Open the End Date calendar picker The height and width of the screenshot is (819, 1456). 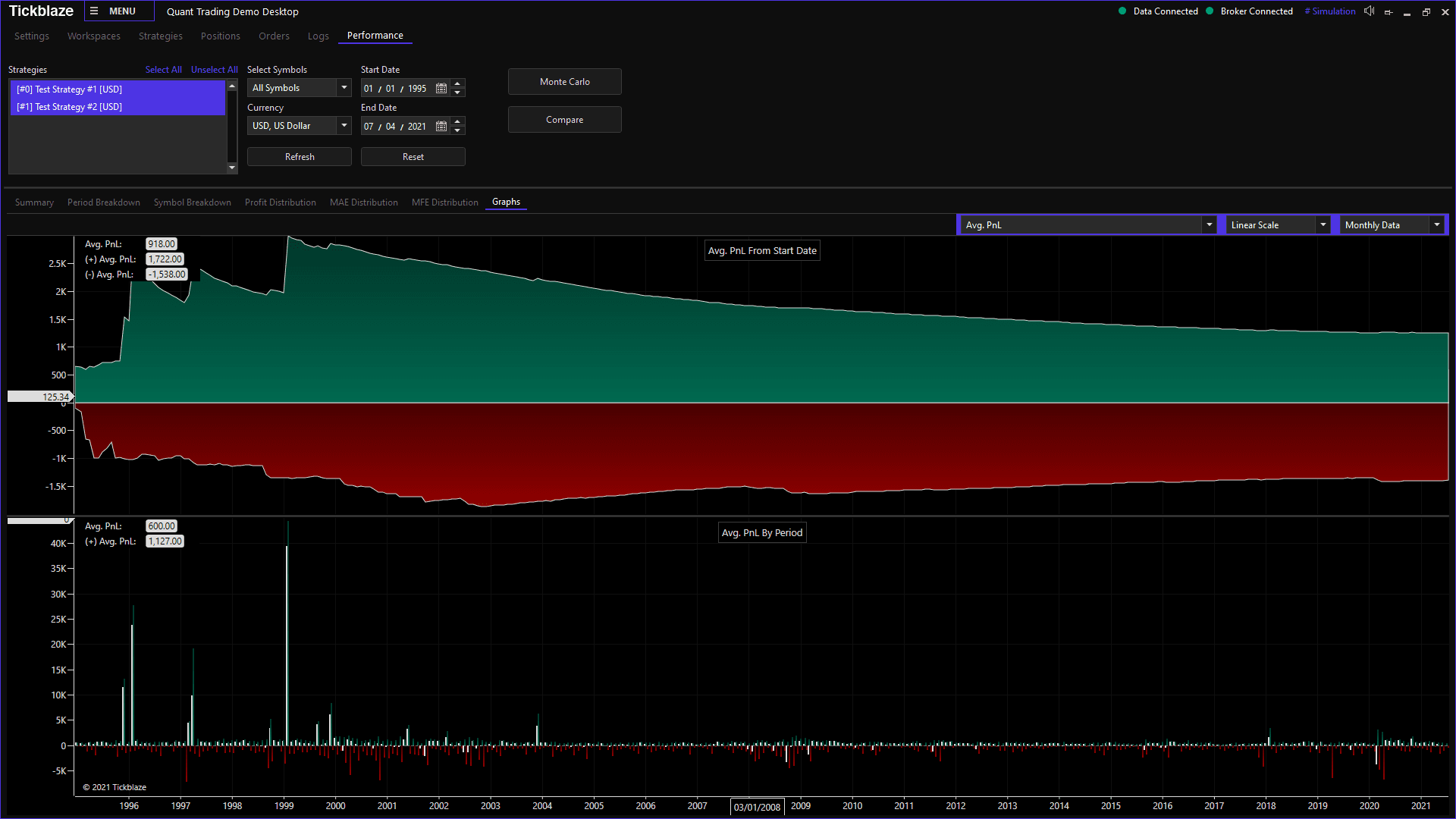point(441,127)
